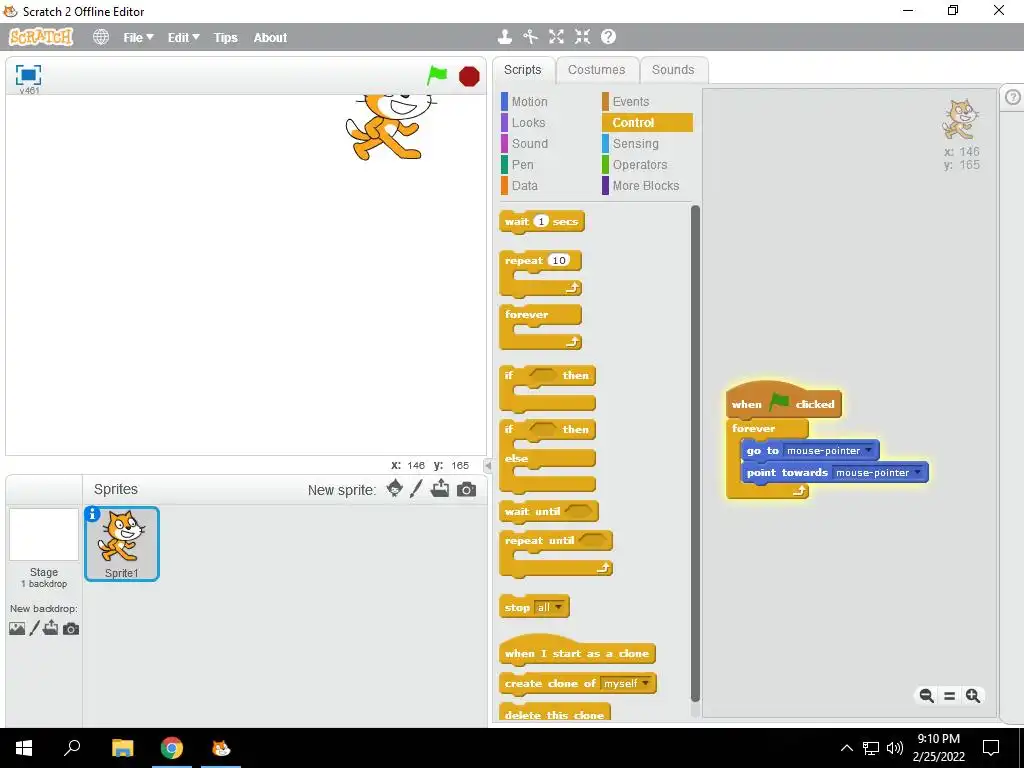Open Chrome from the taskbar

172,748
